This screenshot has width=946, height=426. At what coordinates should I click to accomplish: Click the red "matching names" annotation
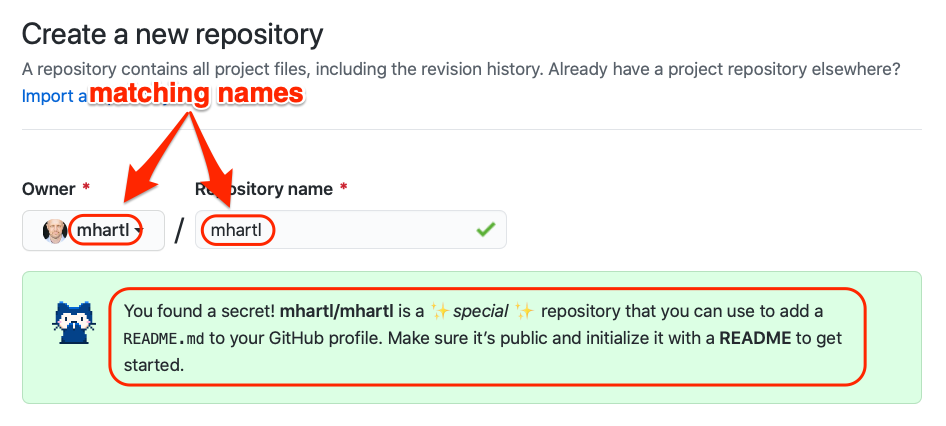(x=196, y=94)
